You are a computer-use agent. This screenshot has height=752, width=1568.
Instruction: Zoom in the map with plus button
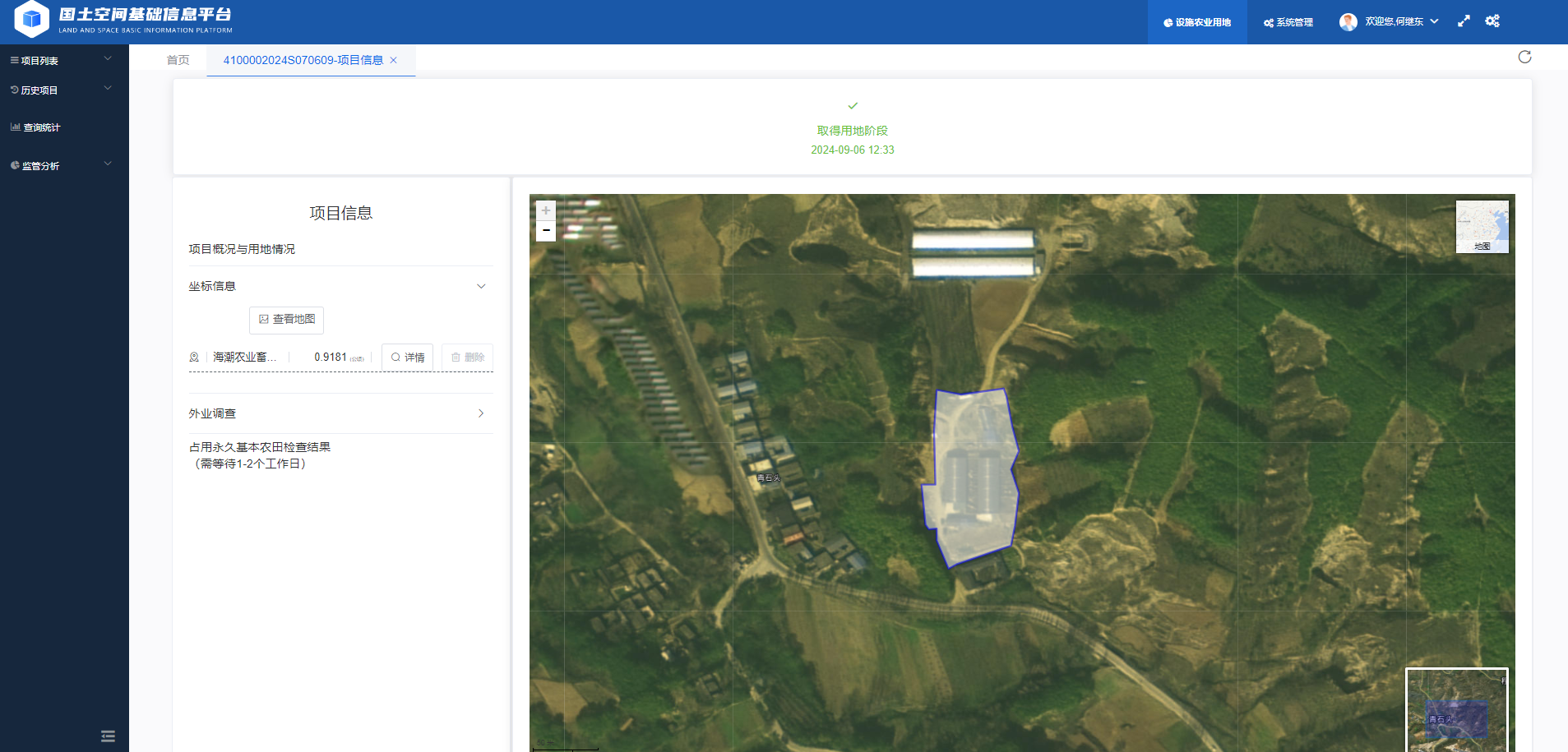click(x=546, y=211)
